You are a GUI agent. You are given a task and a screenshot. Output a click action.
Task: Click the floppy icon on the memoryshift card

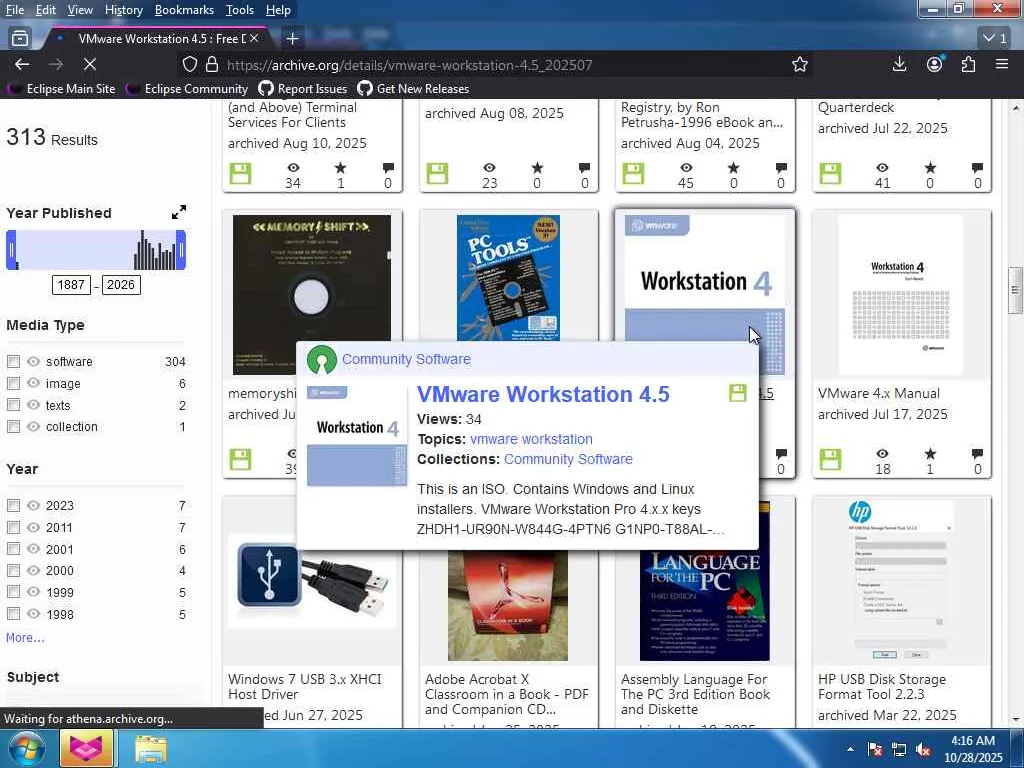point(240,458)
